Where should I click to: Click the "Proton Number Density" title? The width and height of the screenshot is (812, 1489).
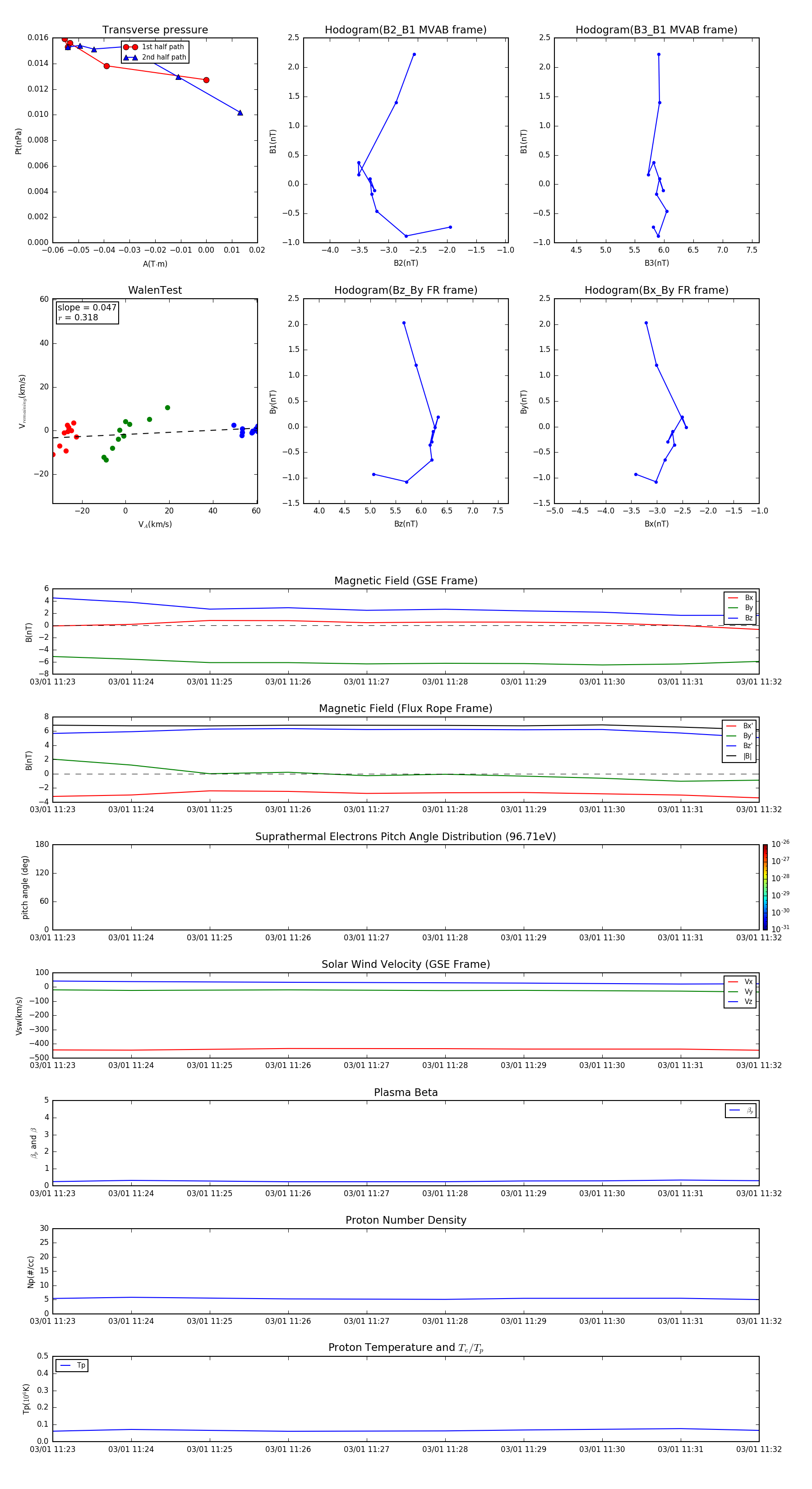point(406,1220)
